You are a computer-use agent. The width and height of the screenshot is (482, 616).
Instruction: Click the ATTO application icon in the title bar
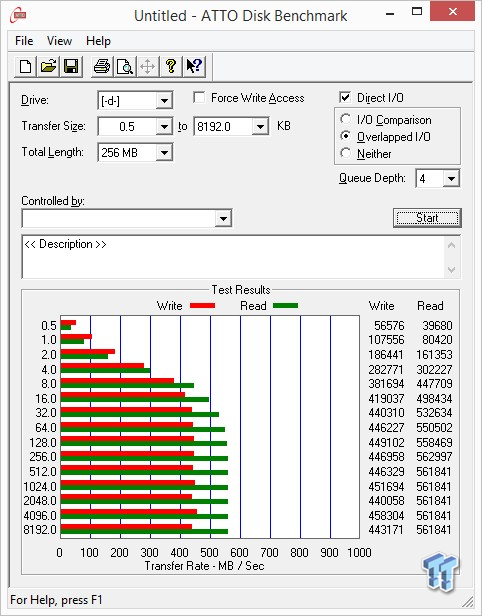(x=18, y=16)
